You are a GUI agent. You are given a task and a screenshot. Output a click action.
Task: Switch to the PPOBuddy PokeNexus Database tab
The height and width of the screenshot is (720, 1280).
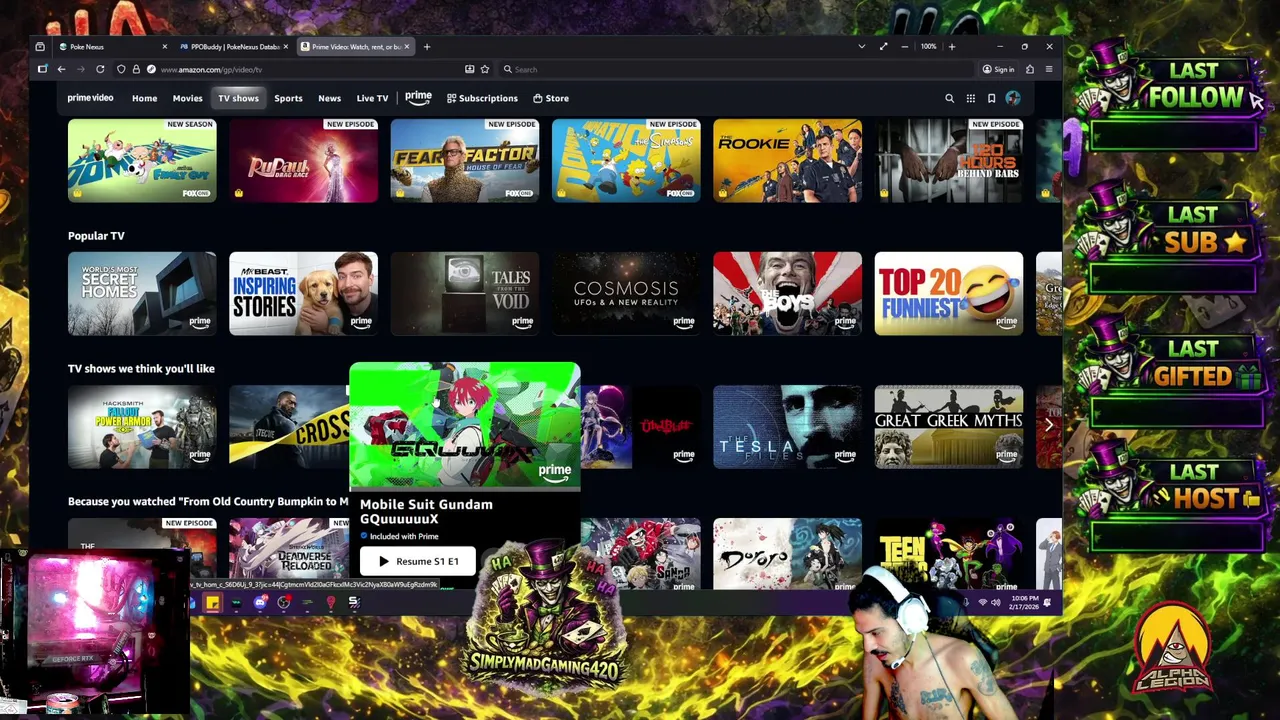coord(234,47)
